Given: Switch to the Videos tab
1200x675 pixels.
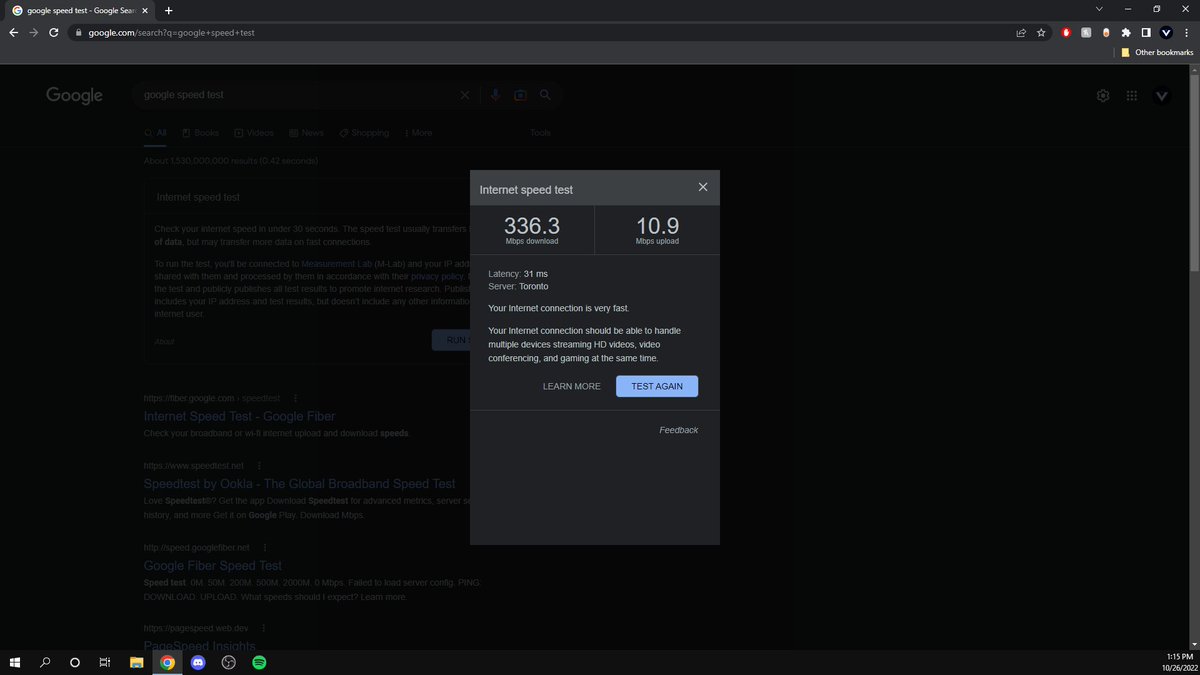Looking at the screenshot, I should 254,133.
